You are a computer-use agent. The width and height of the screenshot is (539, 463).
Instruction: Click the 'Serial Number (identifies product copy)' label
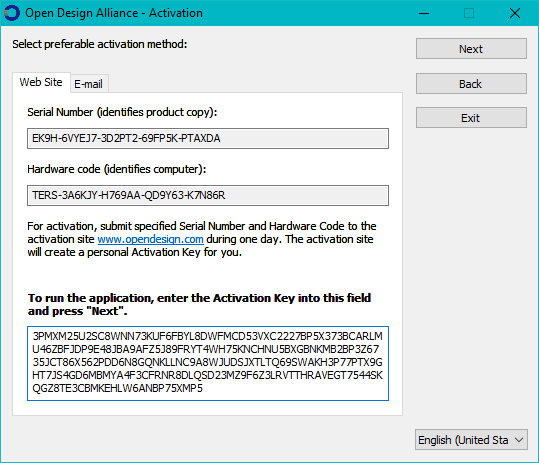[x=122, y=112]
